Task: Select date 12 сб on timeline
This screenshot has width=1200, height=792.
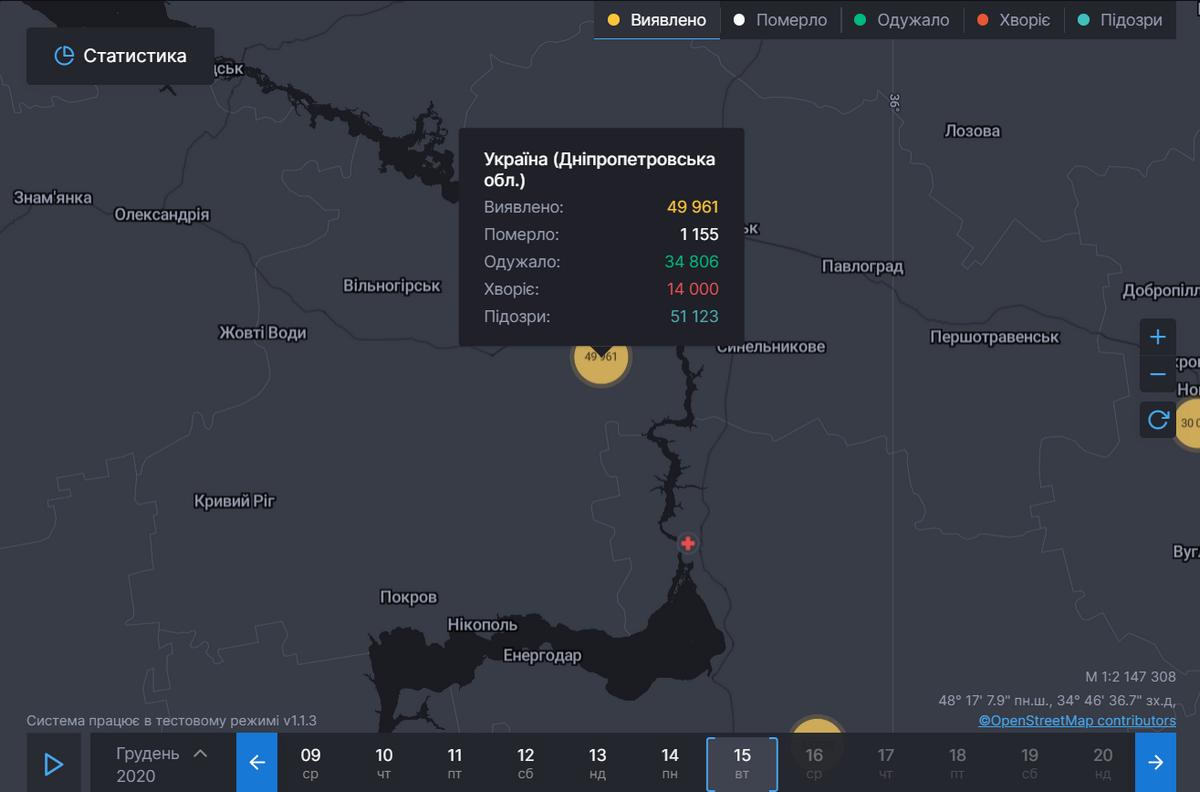Action: tap(526, 763)
